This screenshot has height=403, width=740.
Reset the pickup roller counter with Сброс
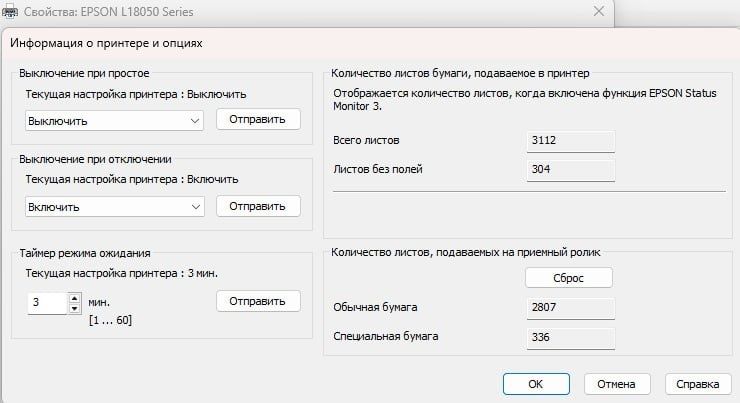click(569, 278)
